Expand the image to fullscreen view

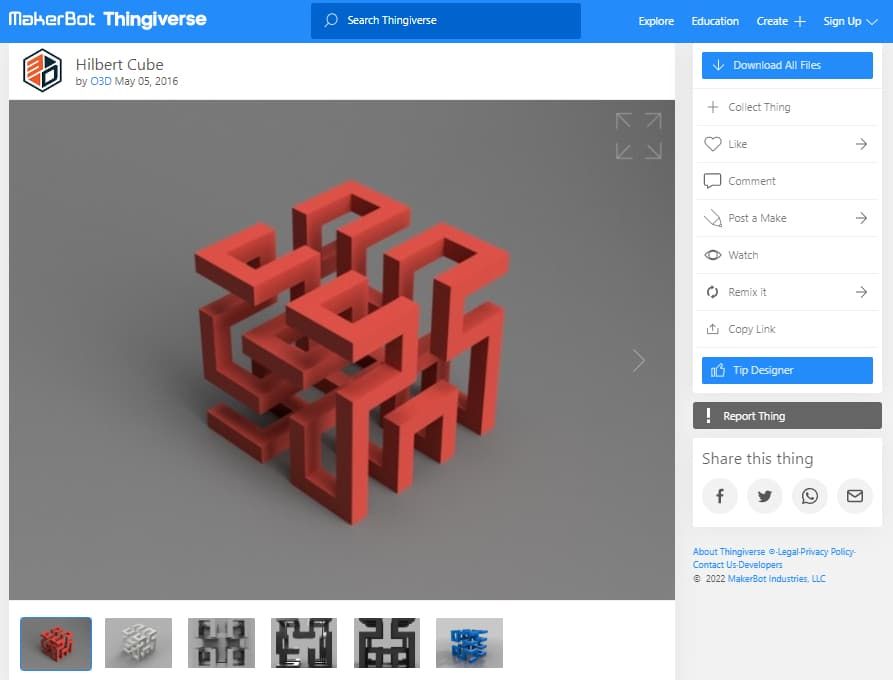(x=636, y=135)
